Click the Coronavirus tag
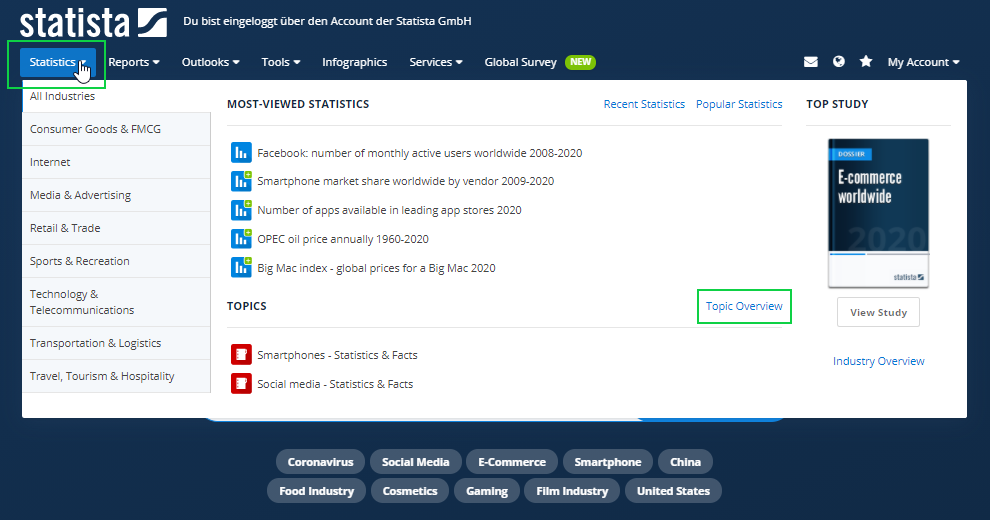This screenshot has height=520, width=990. click(x=320, y=462)
